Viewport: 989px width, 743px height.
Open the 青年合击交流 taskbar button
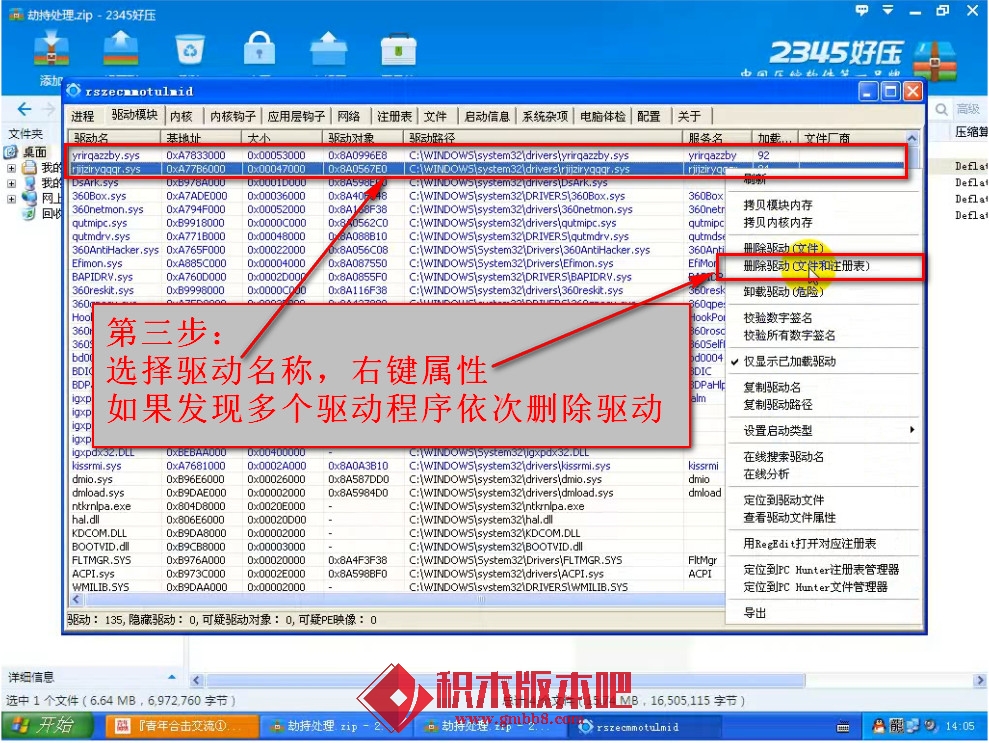pyautogui.click(x=182, y=727)
